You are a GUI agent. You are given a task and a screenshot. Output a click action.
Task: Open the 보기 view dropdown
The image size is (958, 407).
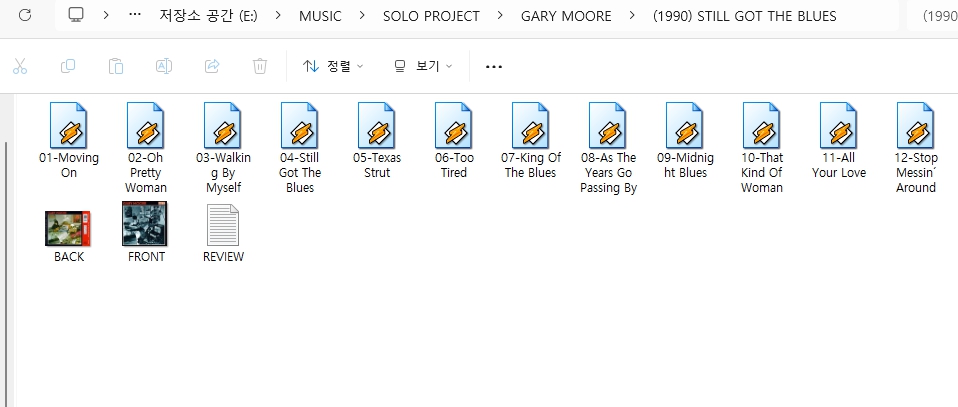click(x=423, y=66)
